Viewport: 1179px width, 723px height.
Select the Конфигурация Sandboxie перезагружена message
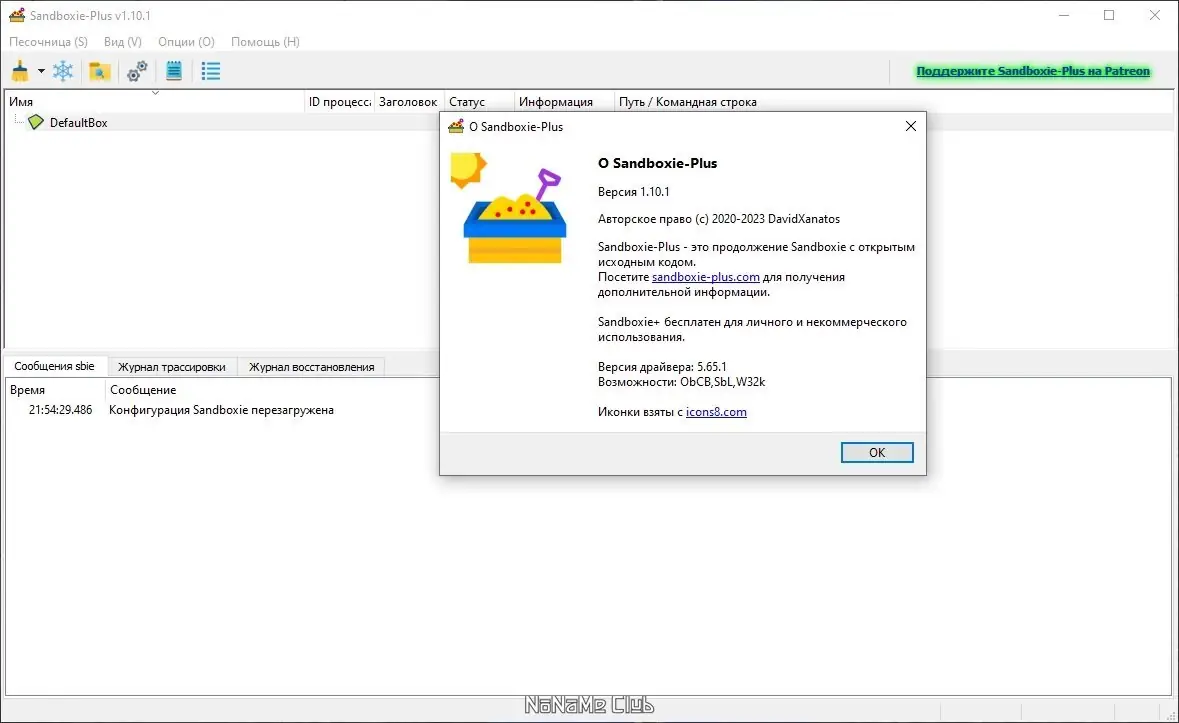pyautogui.click(x=221, y=410)
